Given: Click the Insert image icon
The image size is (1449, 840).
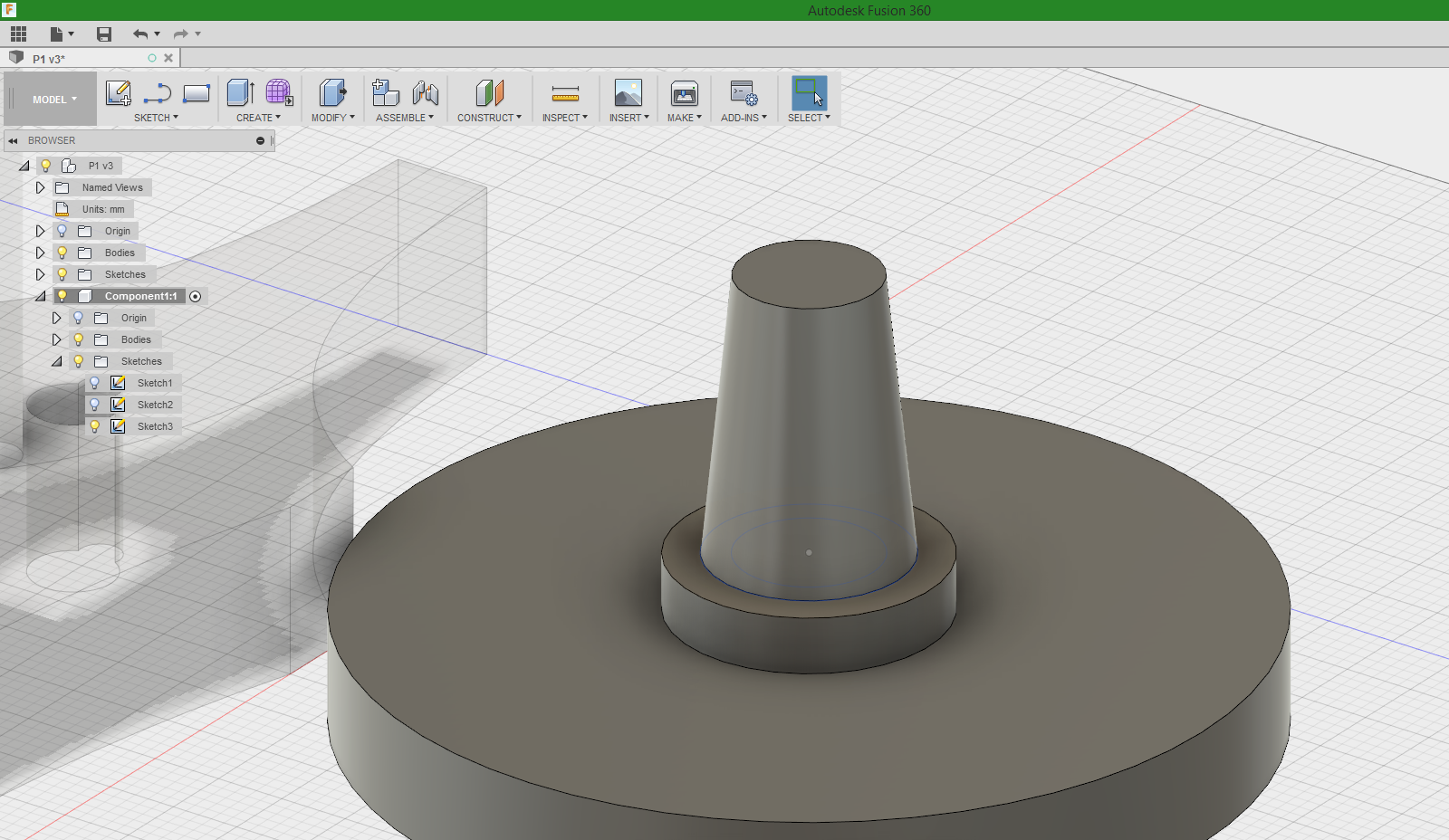Looking at the screenshot, I should (x=629, y=93).
